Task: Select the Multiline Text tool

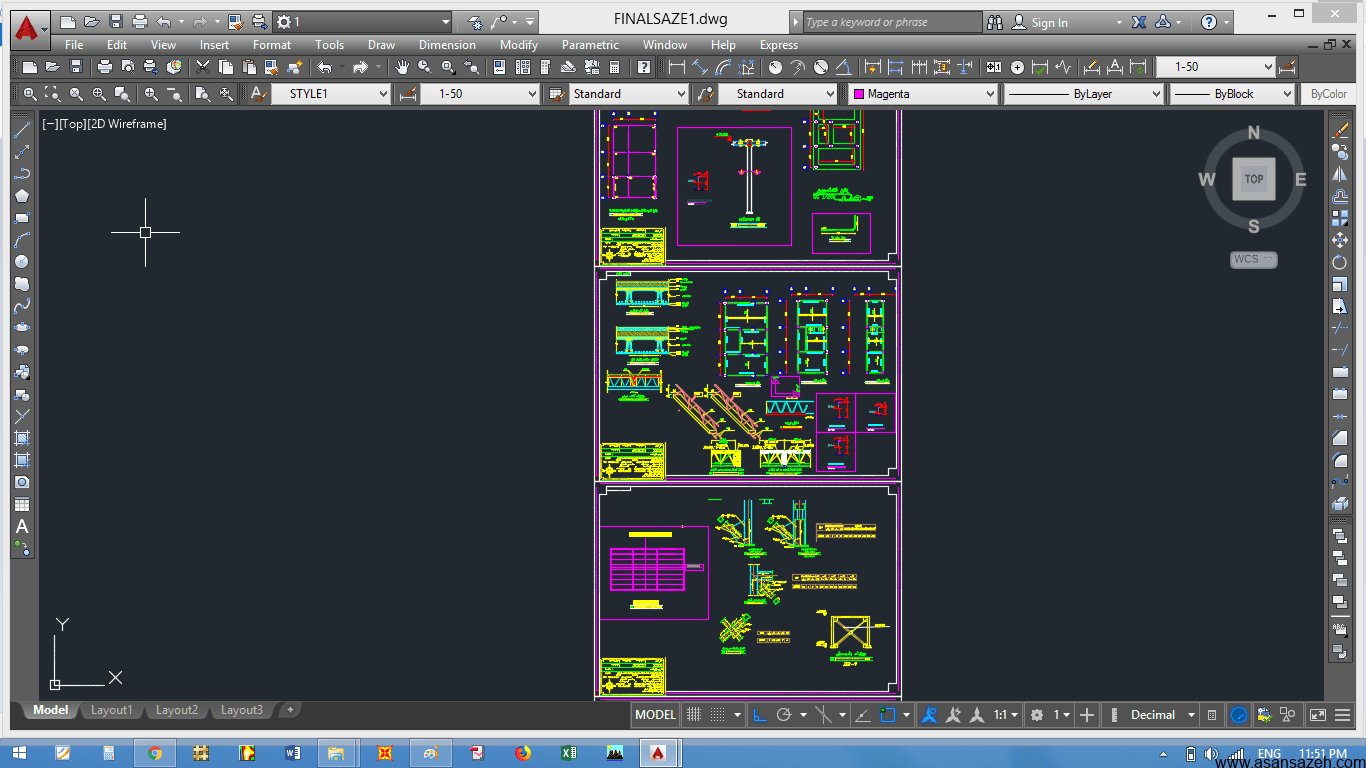Action: point(21,526)
